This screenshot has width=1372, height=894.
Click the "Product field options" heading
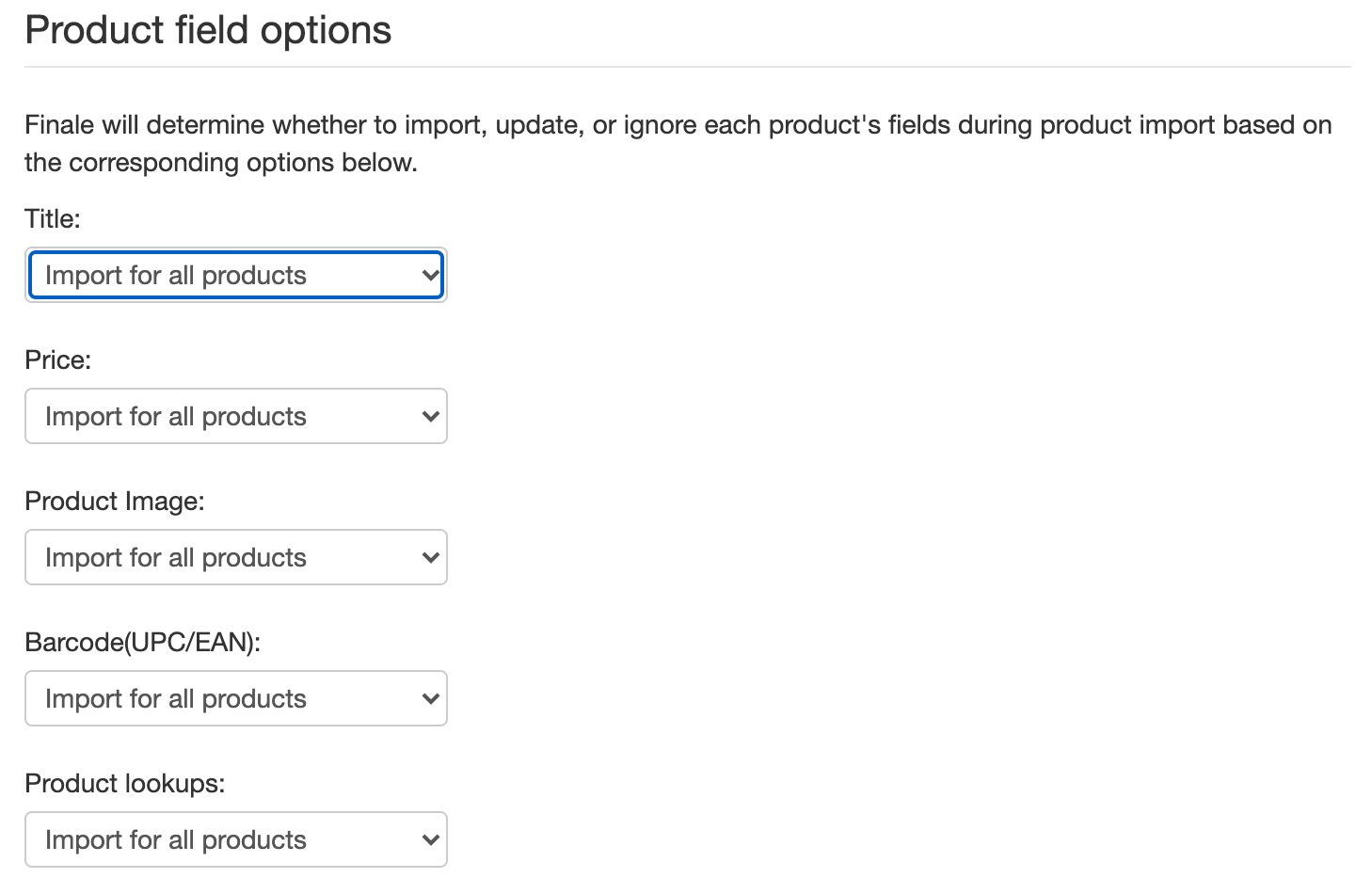coord(208,30)
